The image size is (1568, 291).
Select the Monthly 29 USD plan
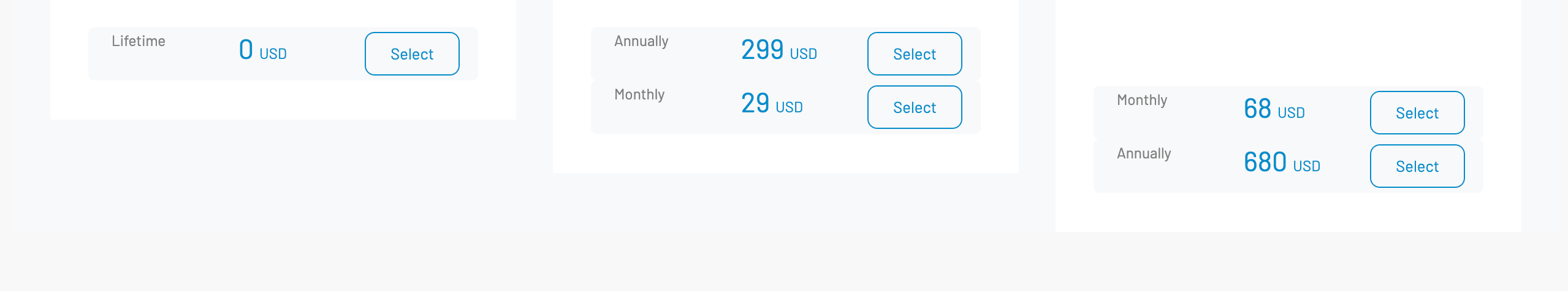click(915, 107)
